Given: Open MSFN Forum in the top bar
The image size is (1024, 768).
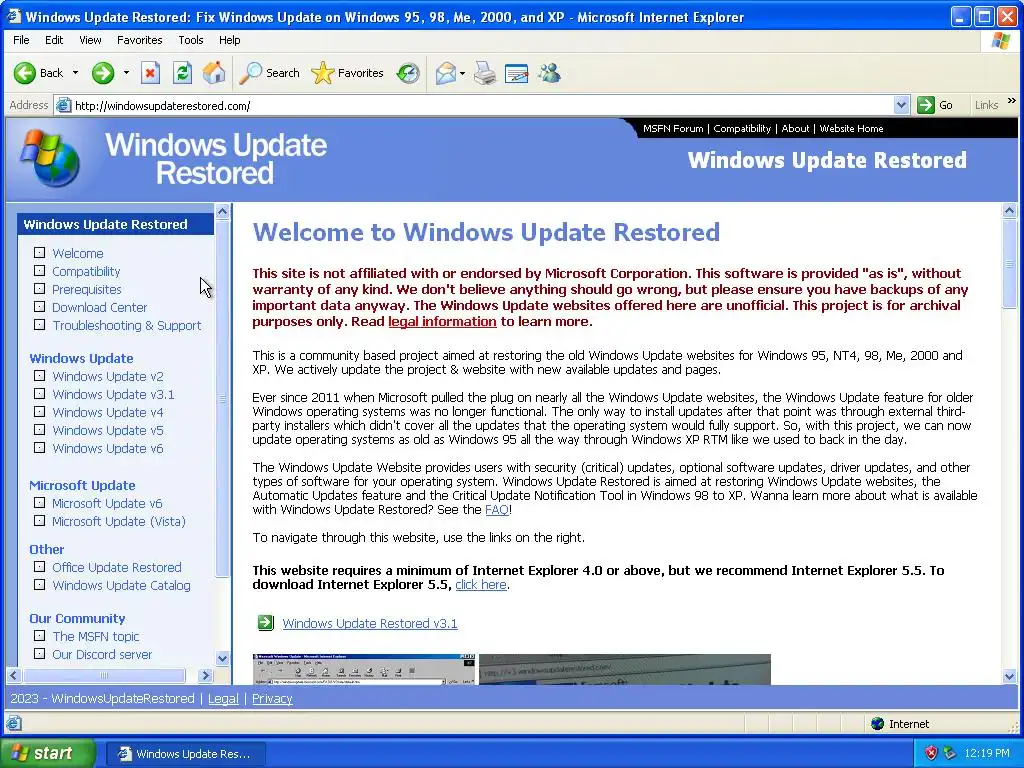Looking at the screenshot, I should coord(673,129).
